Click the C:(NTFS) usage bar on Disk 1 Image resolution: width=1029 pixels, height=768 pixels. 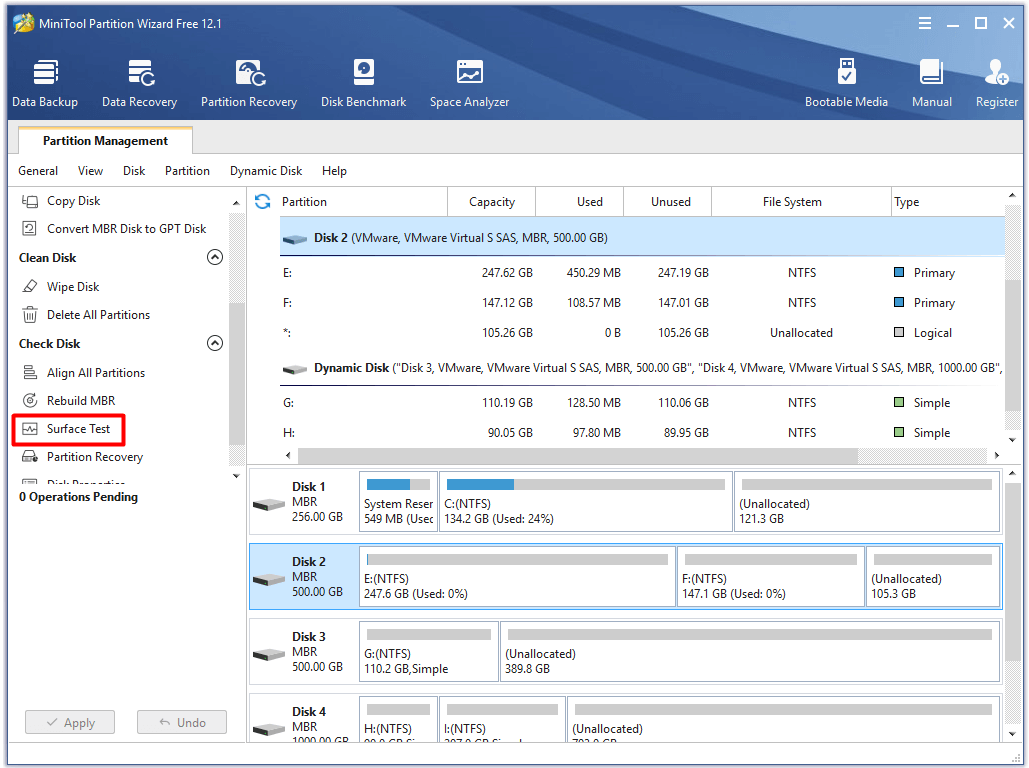point(585,484)
